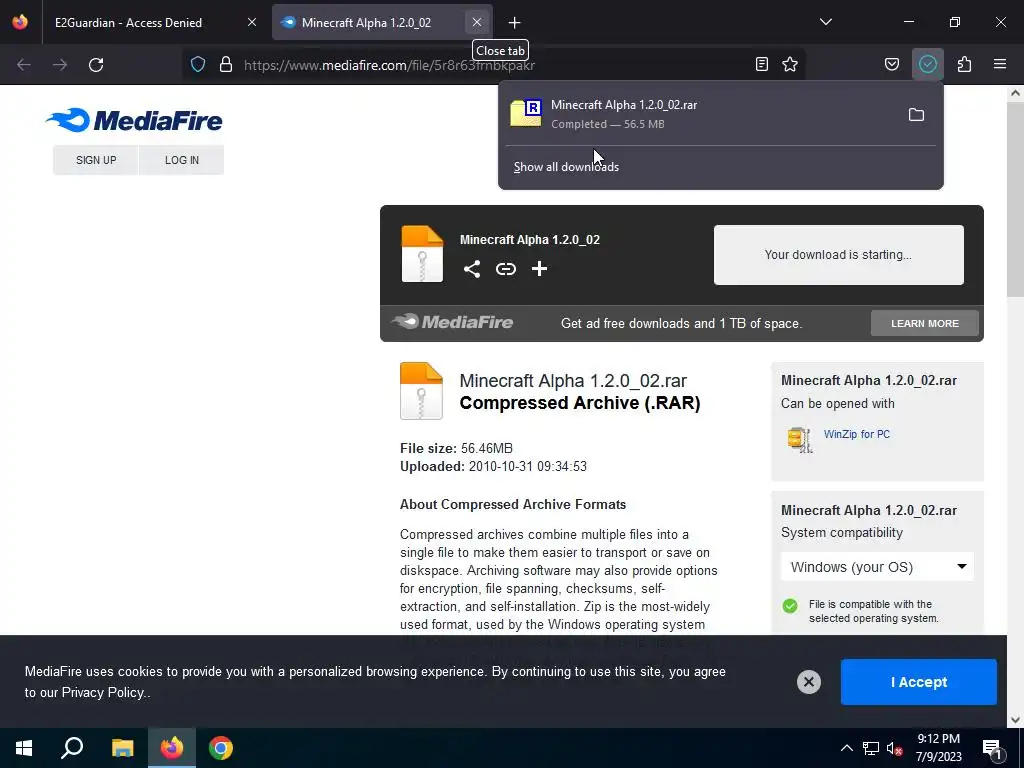
Task: Click the green compatibility checkmark icon
Action: click(x=790, y=605)
